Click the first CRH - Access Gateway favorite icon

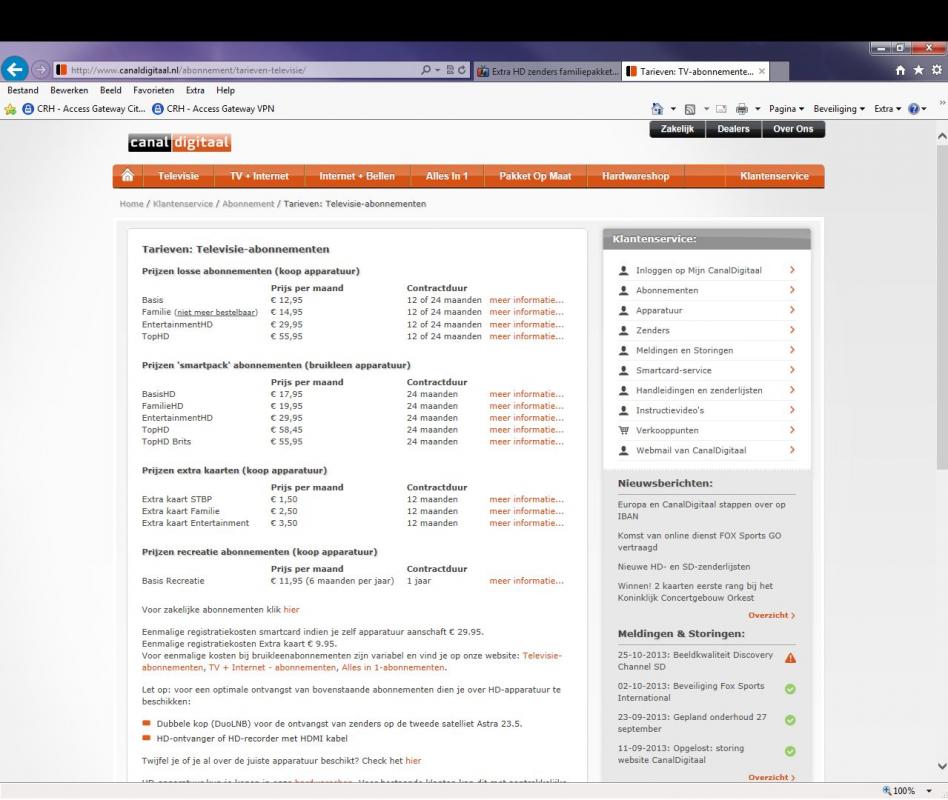point(28,109)
